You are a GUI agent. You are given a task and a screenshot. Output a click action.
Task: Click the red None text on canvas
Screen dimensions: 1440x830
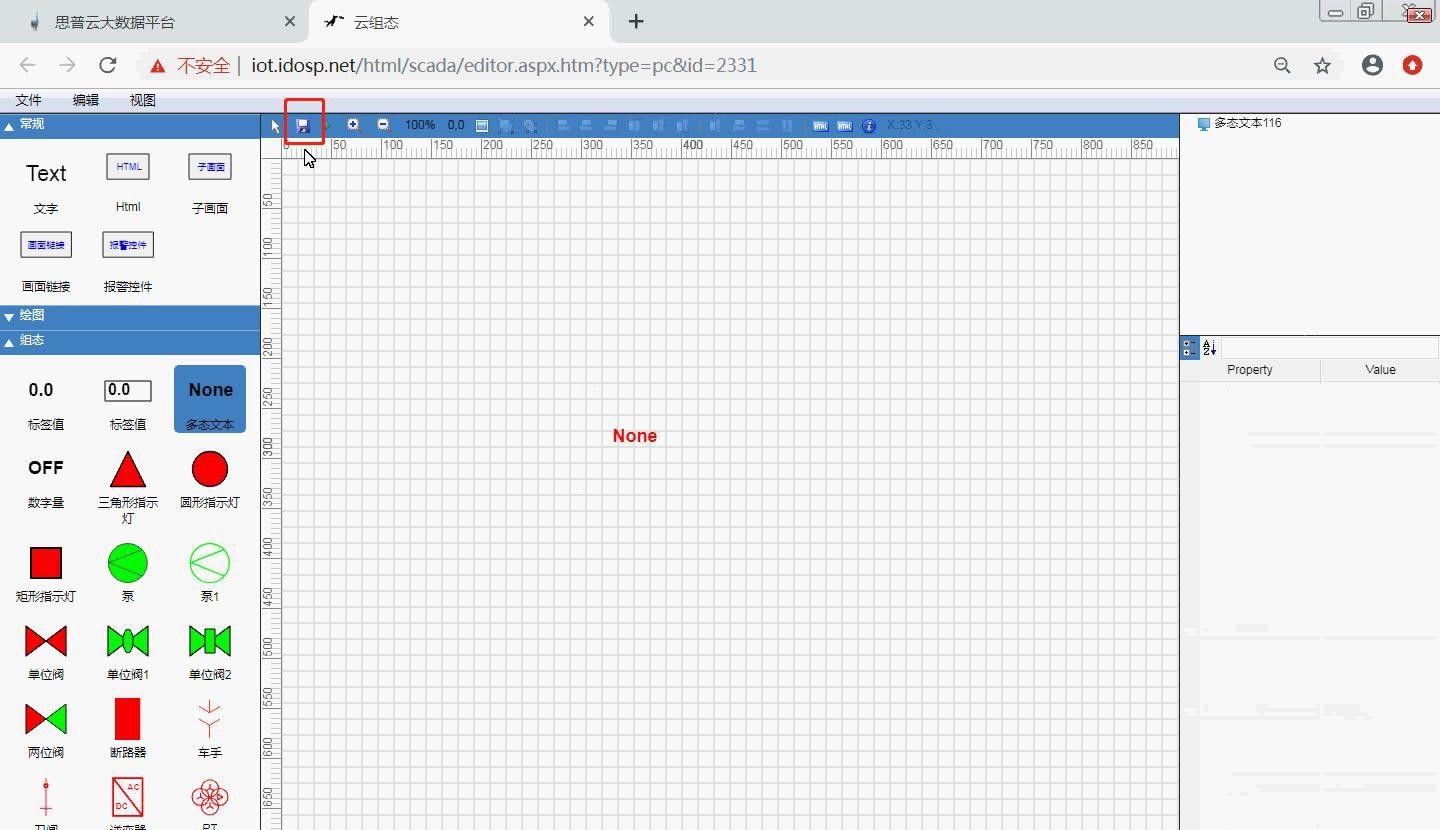pyautogui.click(x=634, y=436)
